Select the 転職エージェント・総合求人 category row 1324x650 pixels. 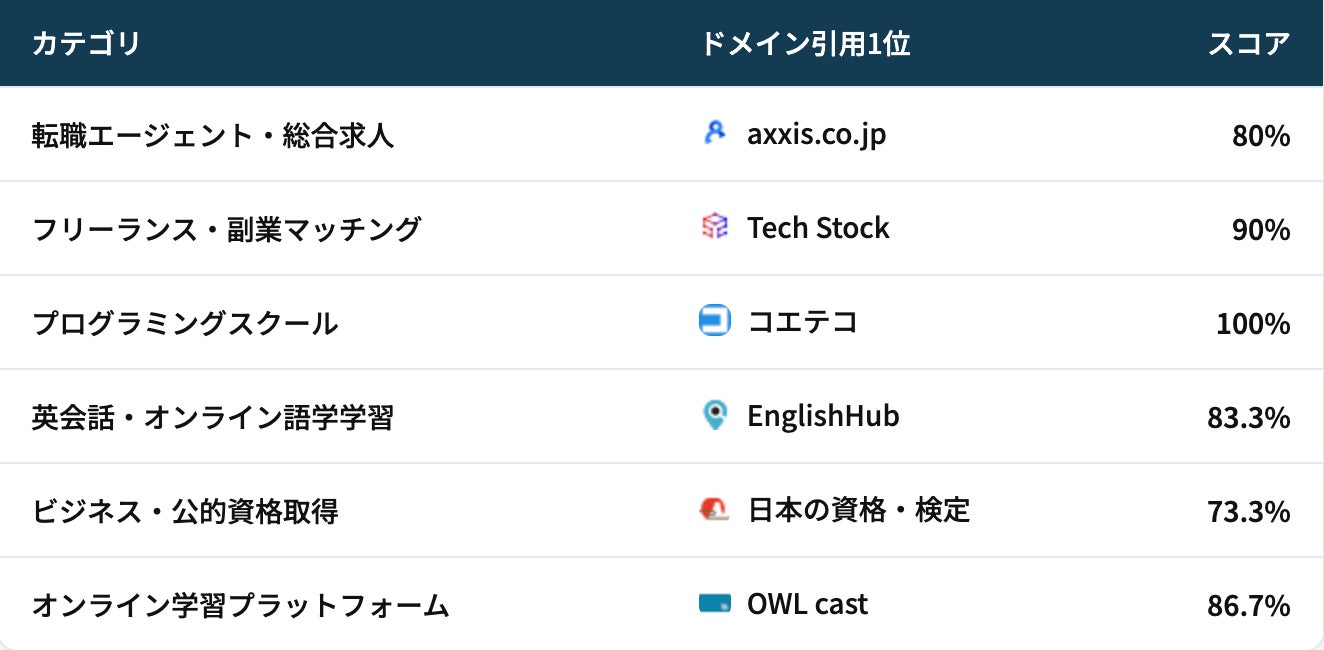pos(213,135)
